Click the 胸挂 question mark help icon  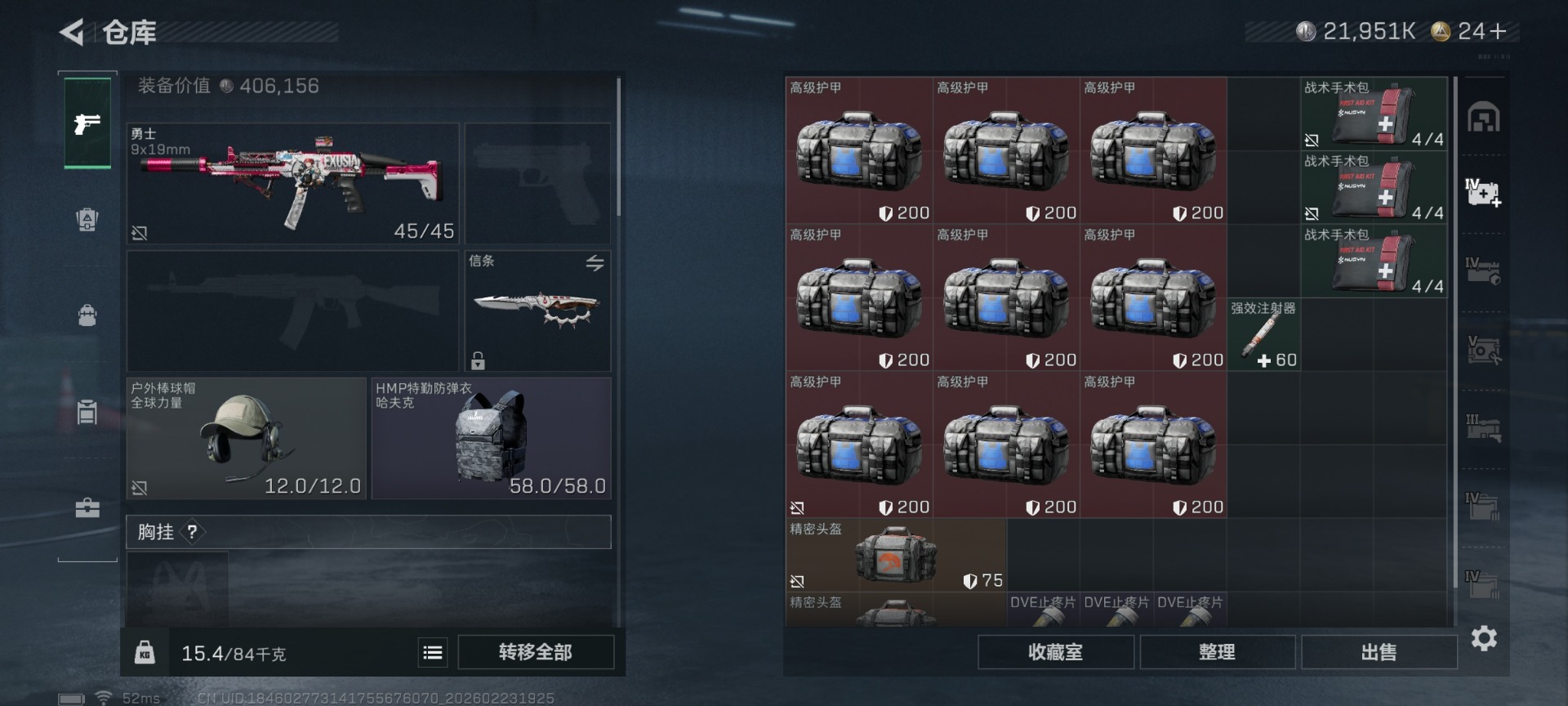192,532
